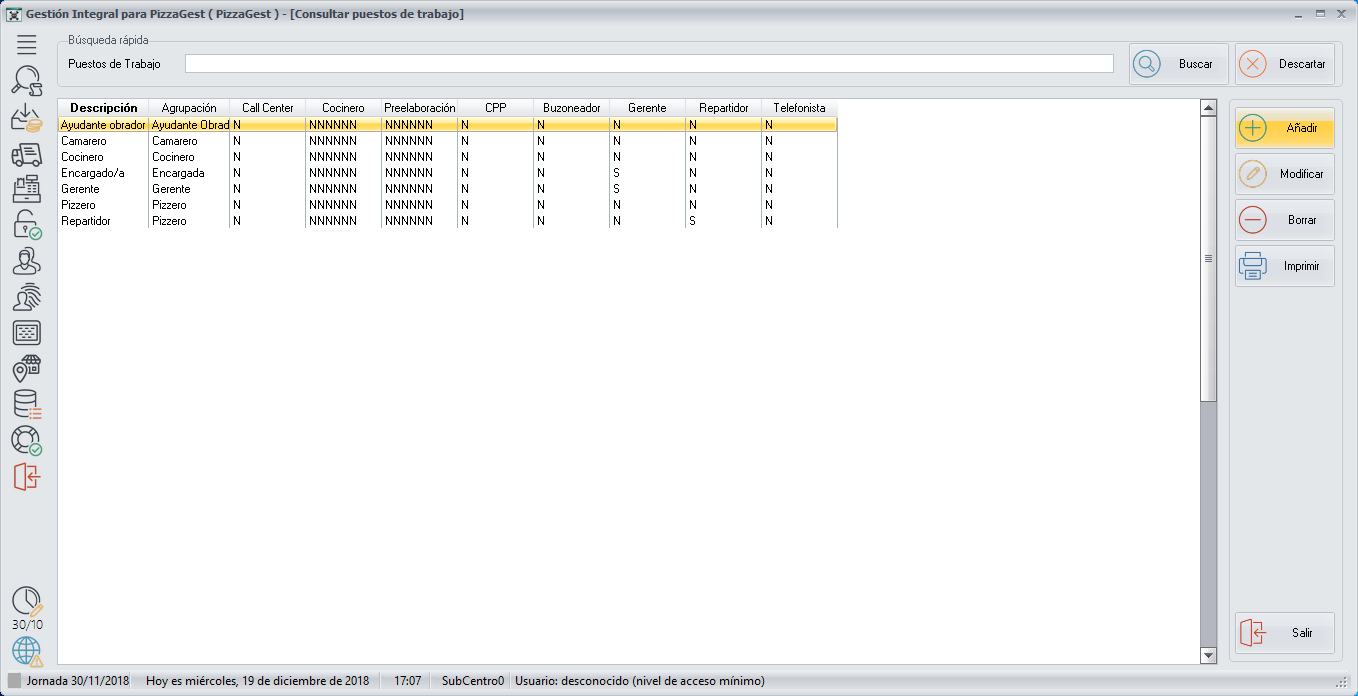Viewport: 1358px width, 696px height.
Task: Click the red exit door sidebar icon
Action: [27, 476]
